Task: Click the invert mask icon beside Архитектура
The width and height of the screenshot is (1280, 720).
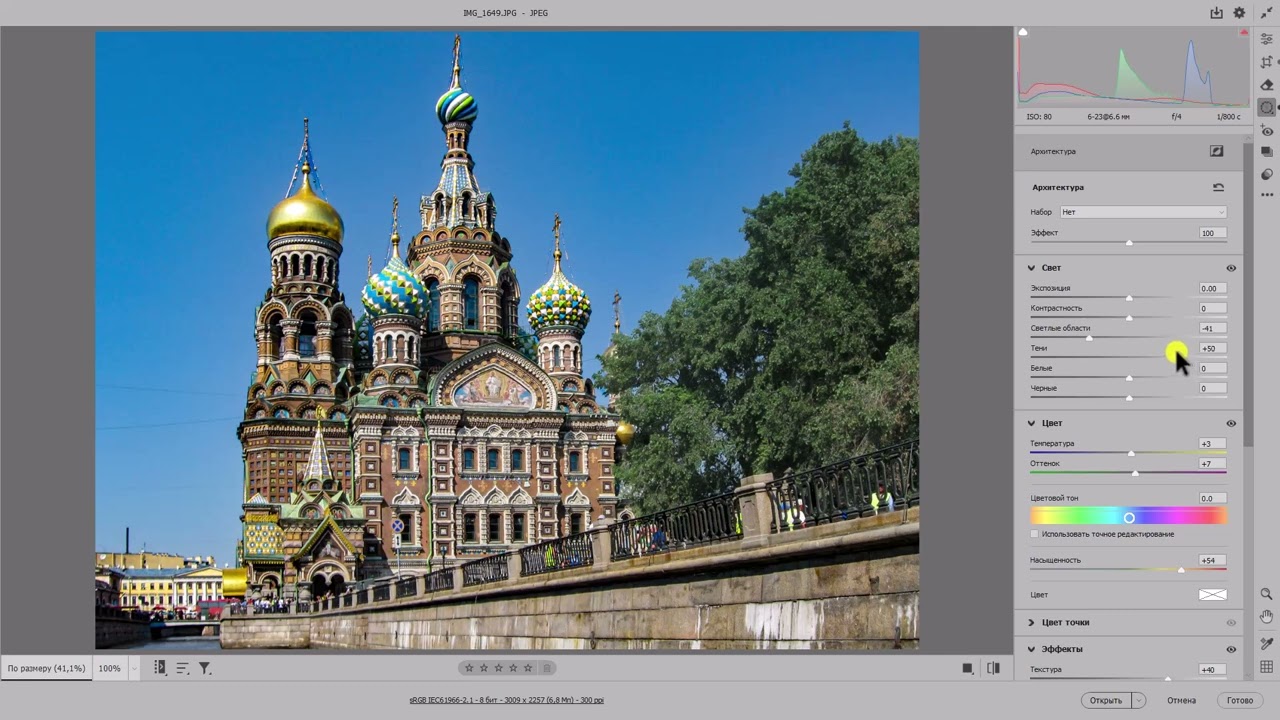Action: click(1216, 151)
